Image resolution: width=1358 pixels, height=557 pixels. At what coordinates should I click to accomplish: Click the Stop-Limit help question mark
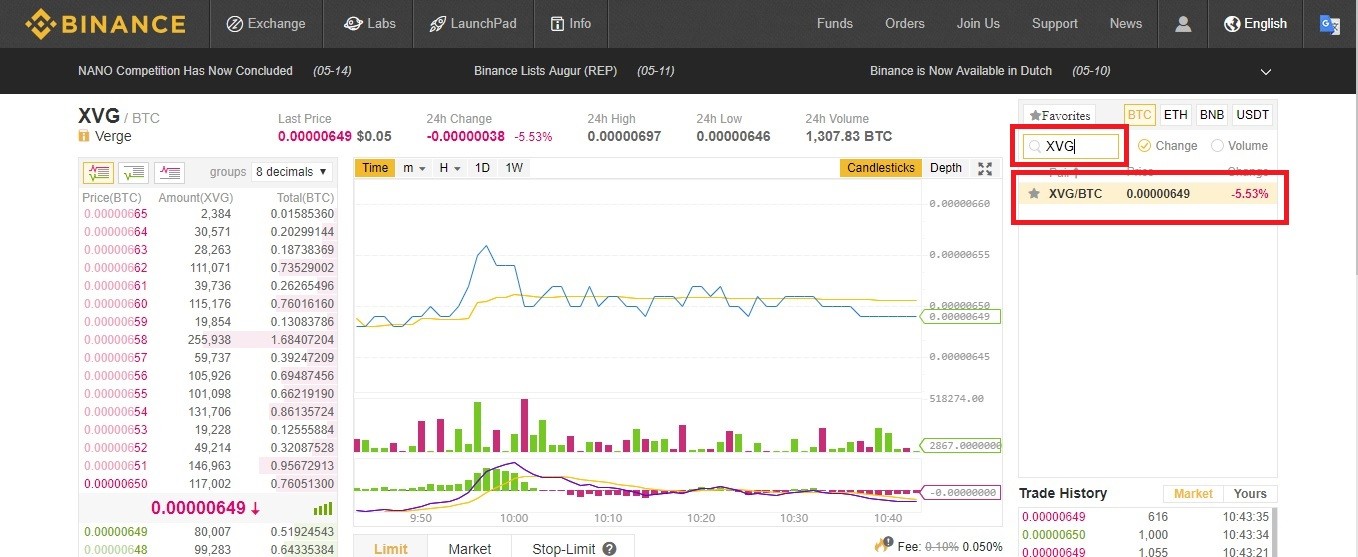click(x=610, y=549)
